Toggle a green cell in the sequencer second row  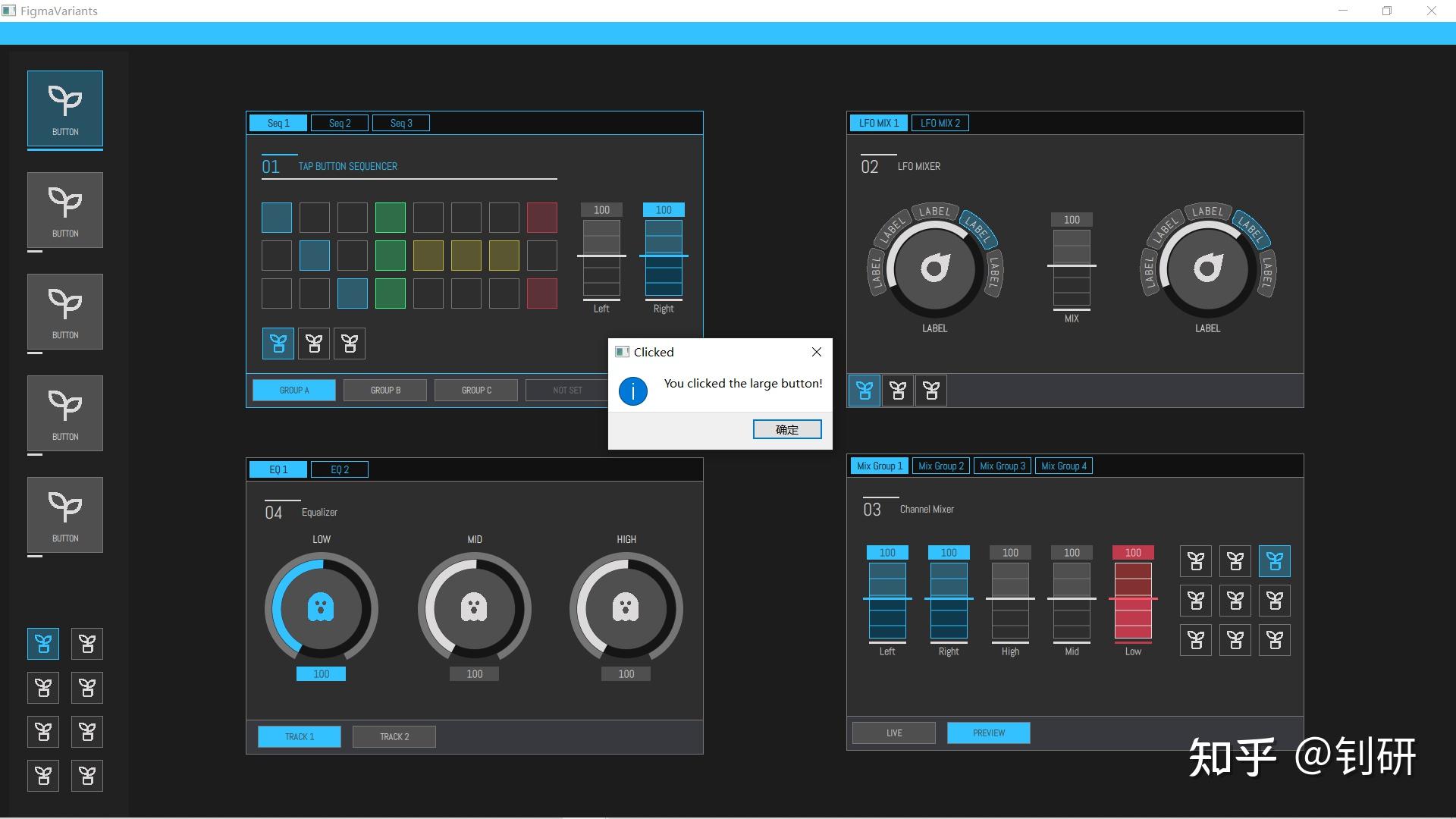click(390, 255)
